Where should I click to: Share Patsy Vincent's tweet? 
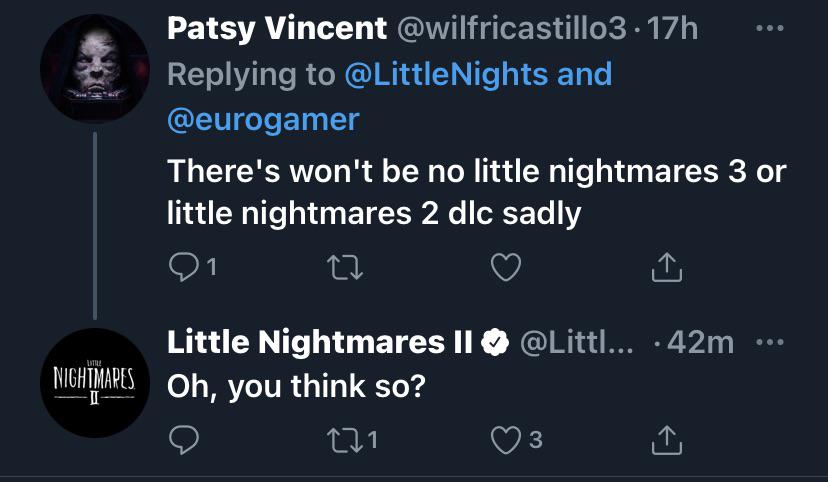click(x=667, y=267)
